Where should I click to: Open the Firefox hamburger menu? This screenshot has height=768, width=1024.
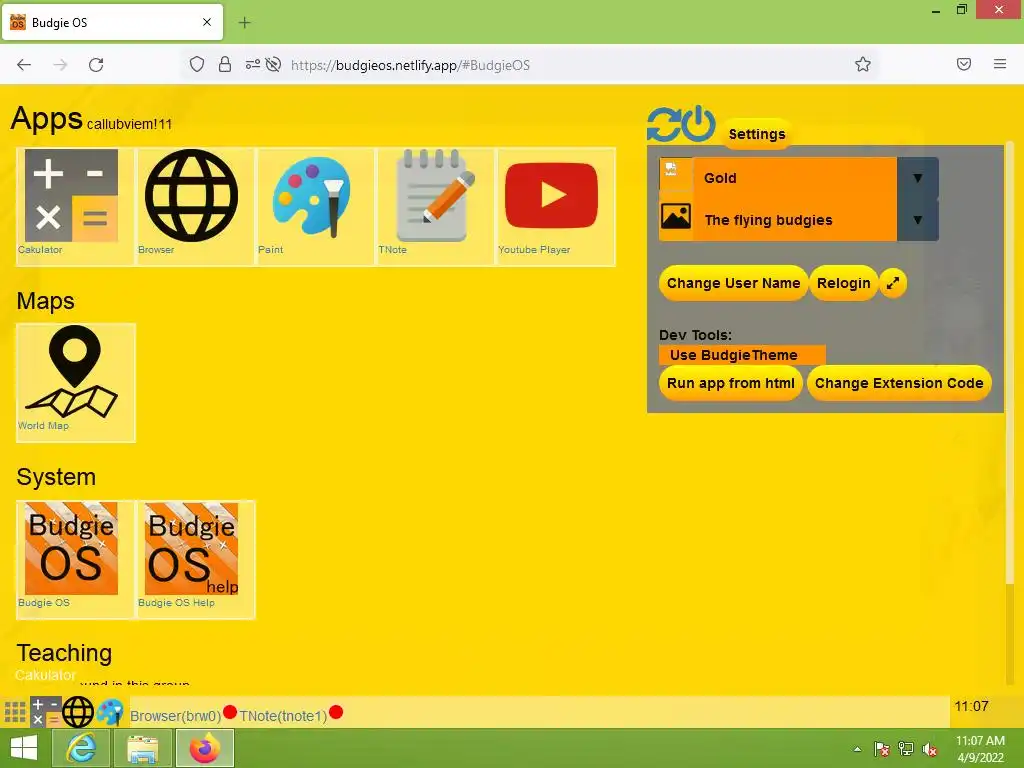click(x=1000, y=64)
